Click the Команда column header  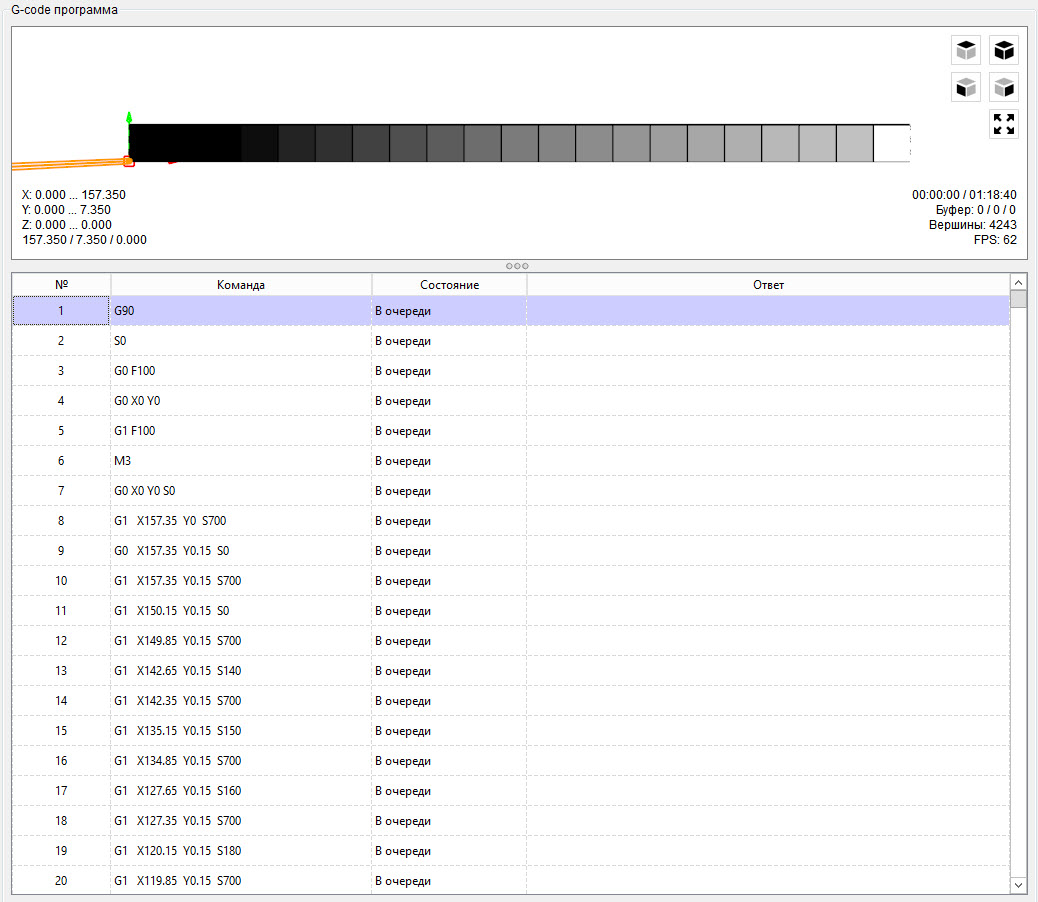click(241, 285)
